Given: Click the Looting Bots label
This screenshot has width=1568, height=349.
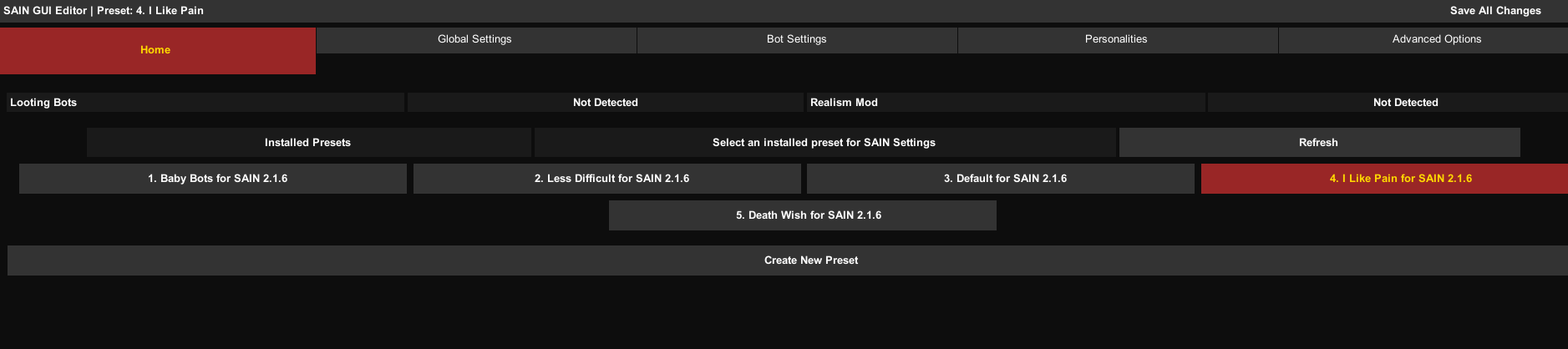Looking at the screenshot, I should [43, 103].
